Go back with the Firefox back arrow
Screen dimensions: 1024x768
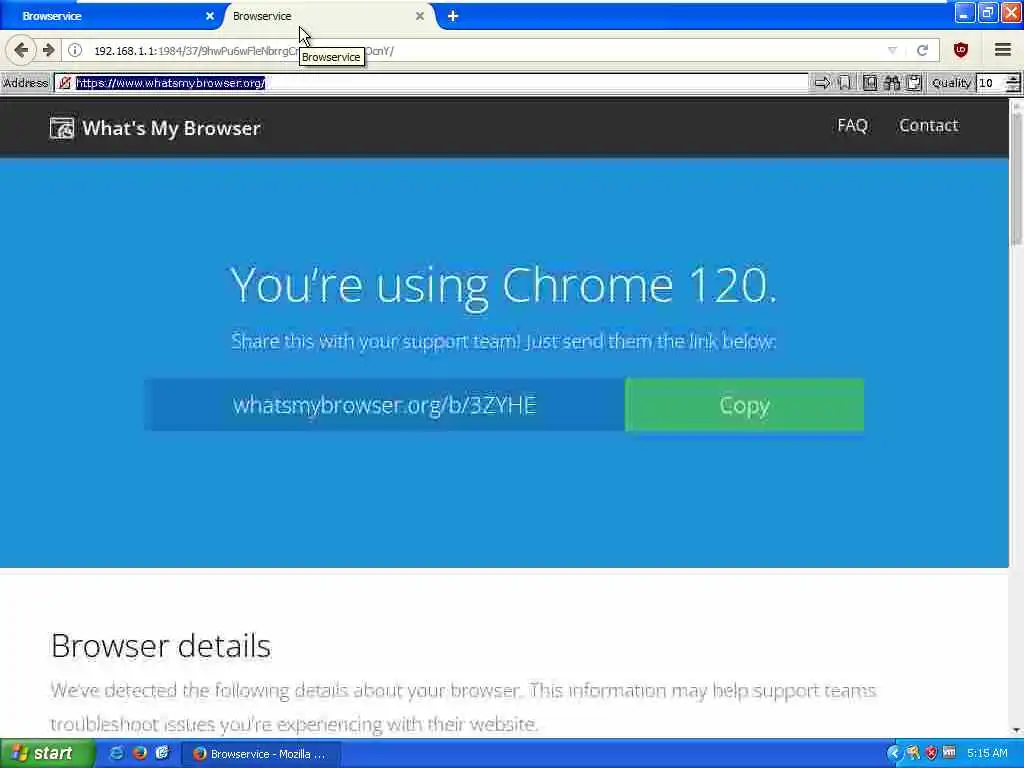[21, 50]
